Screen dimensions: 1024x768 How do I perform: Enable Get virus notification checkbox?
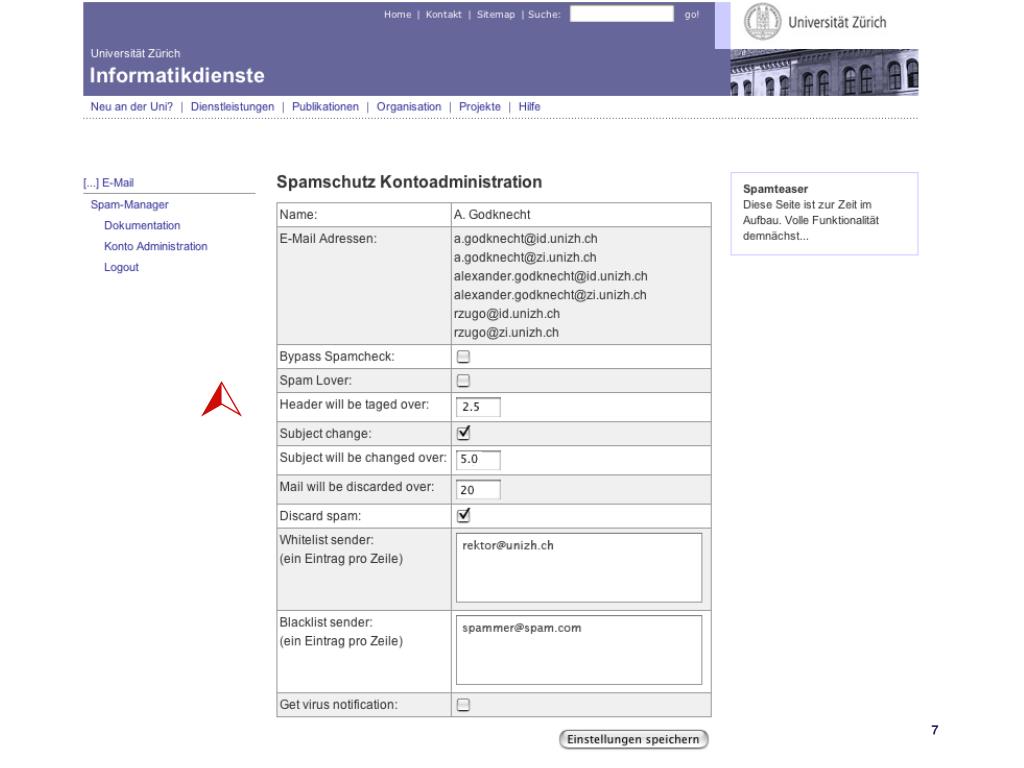tap(463, 704)
